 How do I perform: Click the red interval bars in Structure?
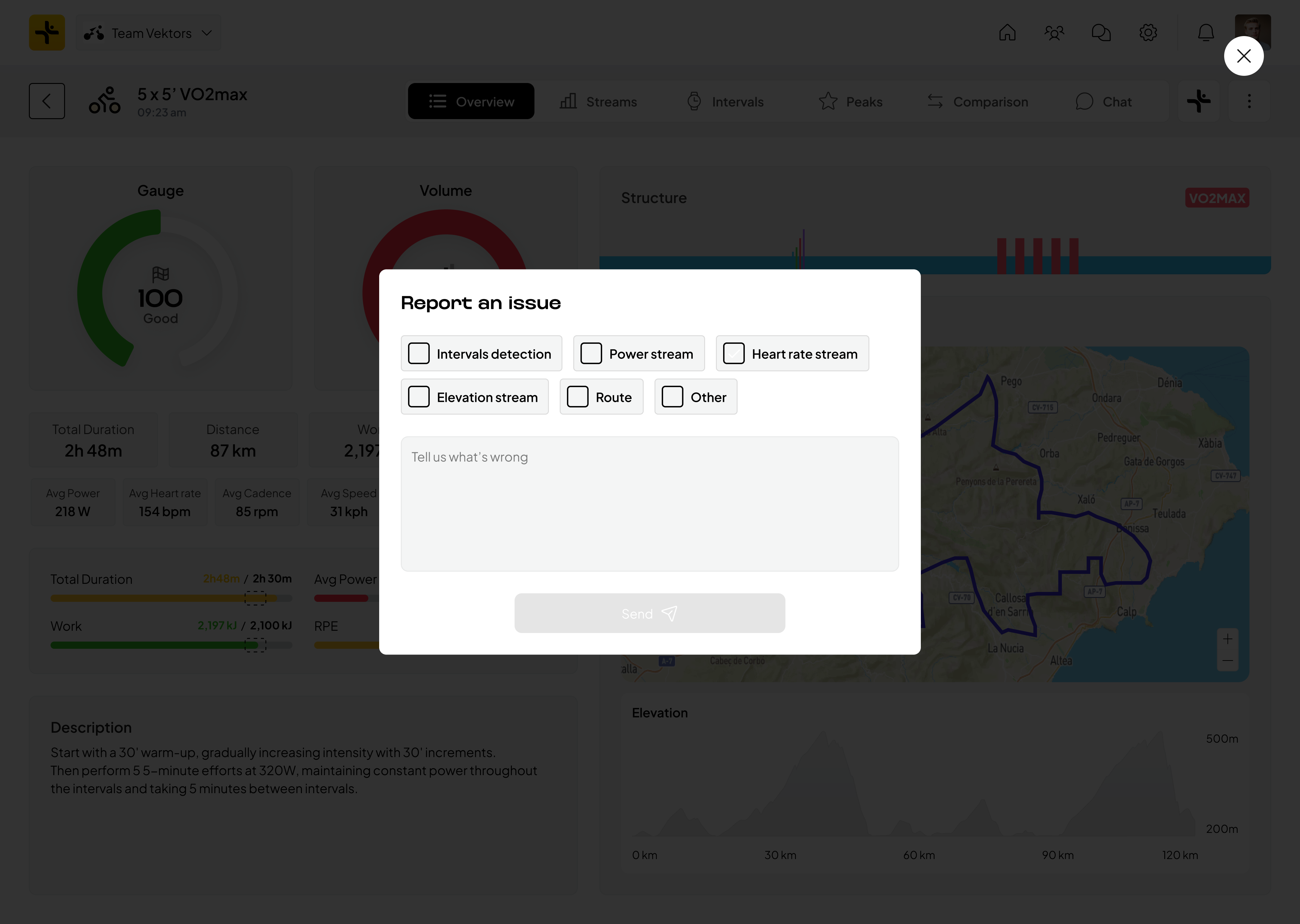pyautogui.click(x=1038, y=256)
